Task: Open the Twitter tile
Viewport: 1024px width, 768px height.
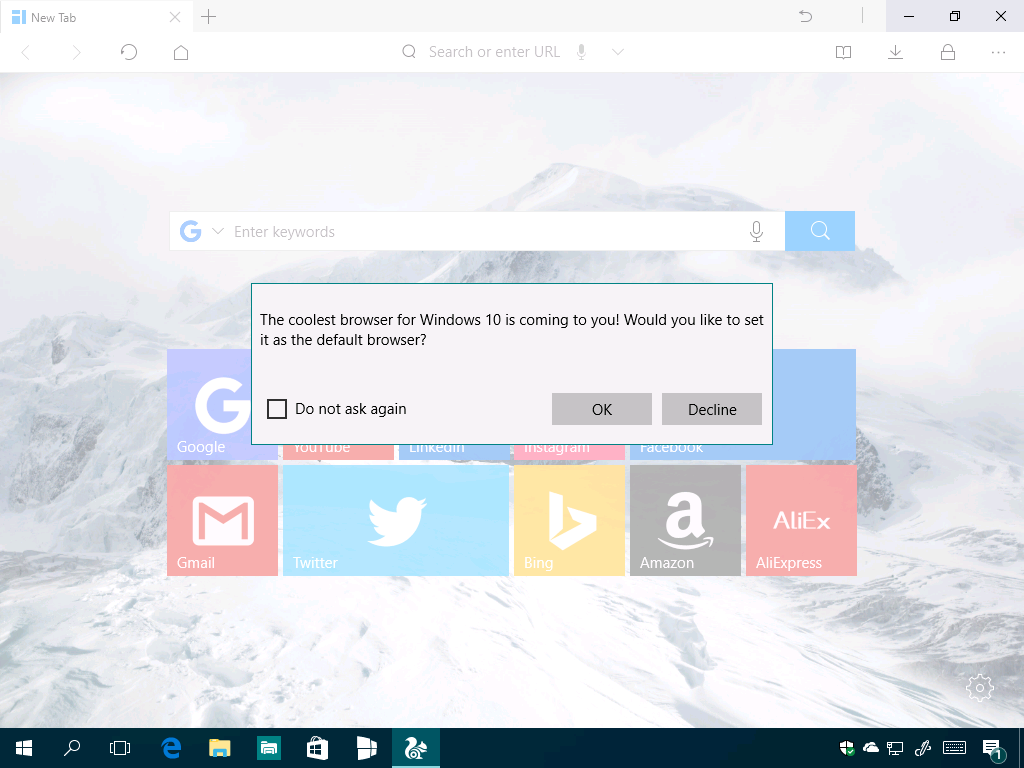Action: [396, 520]
